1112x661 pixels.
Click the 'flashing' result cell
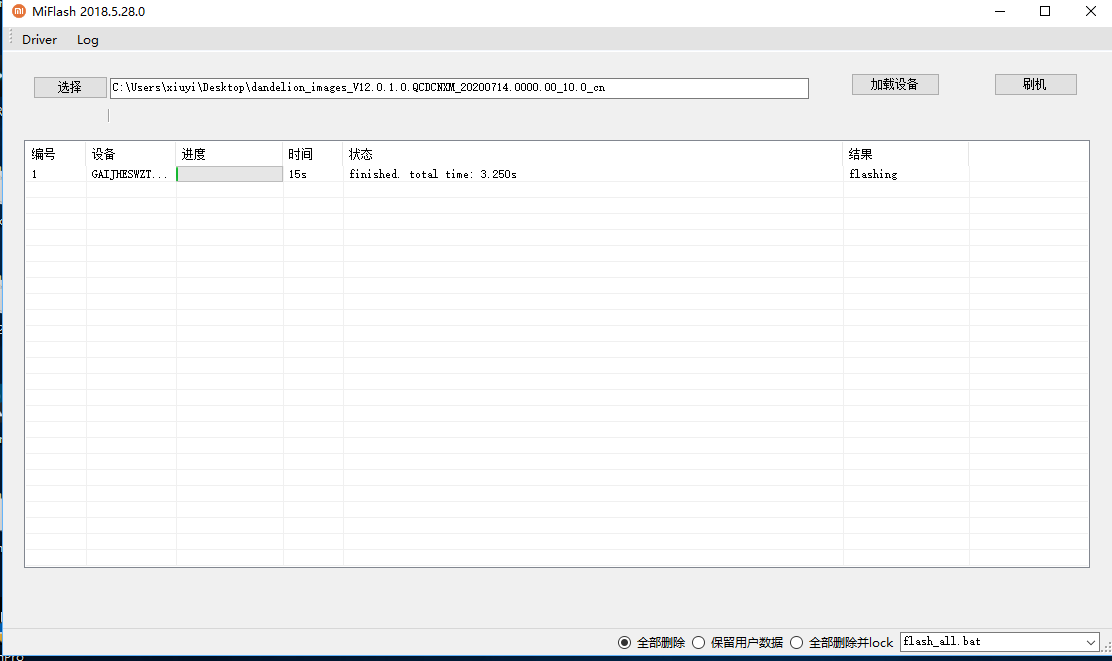coord(873,174)
